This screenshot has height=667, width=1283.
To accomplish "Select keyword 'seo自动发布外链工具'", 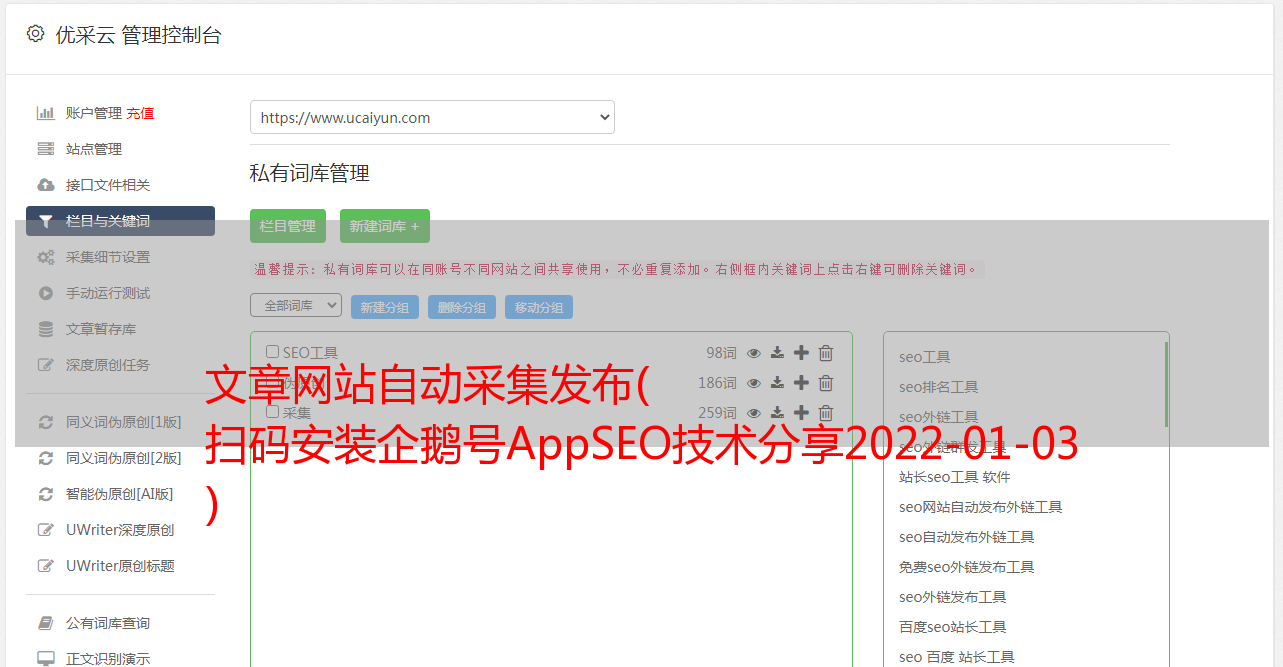I will 966,537.
